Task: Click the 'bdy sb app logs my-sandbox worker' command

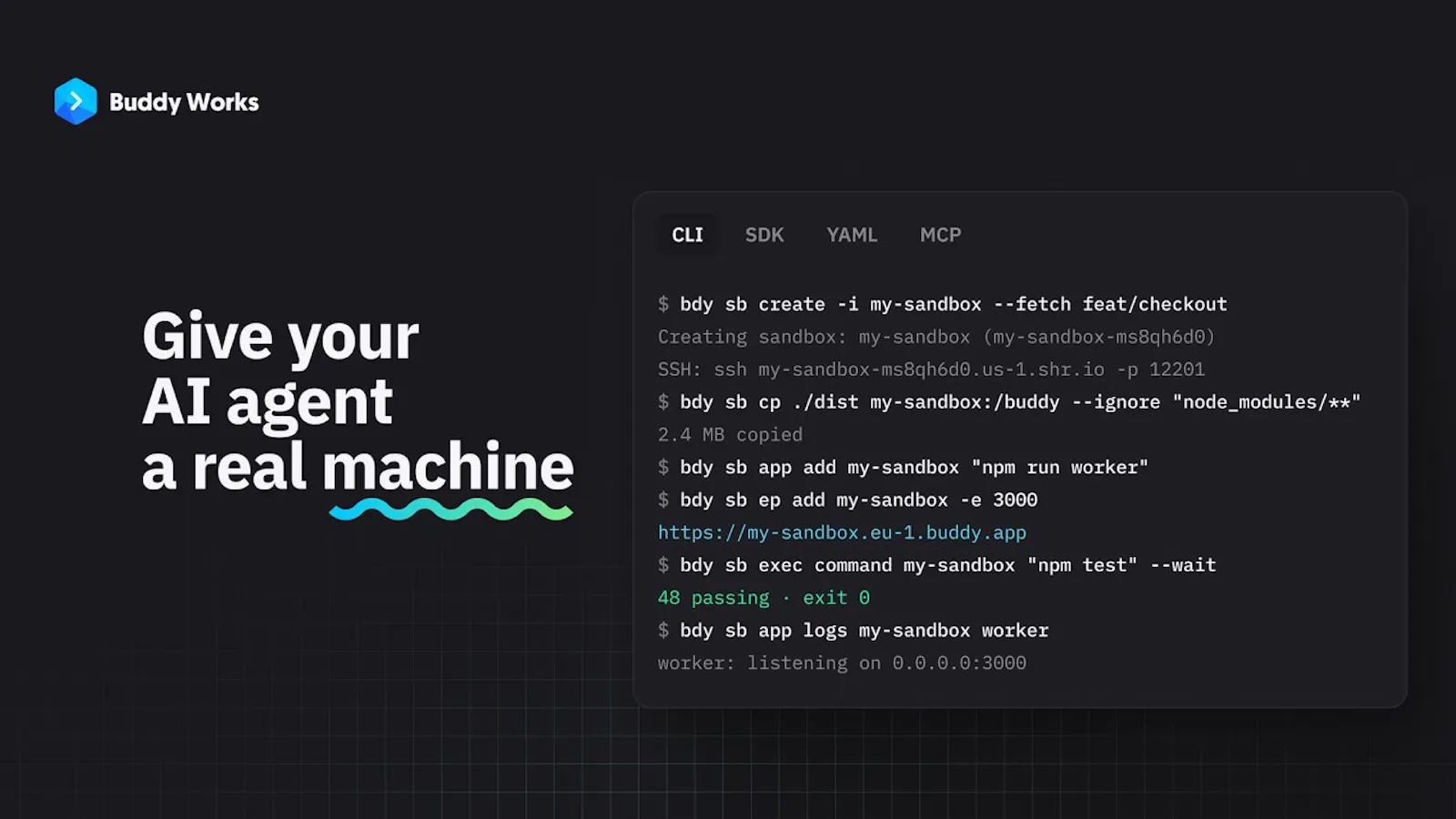Action: click(x=853, y=631)
